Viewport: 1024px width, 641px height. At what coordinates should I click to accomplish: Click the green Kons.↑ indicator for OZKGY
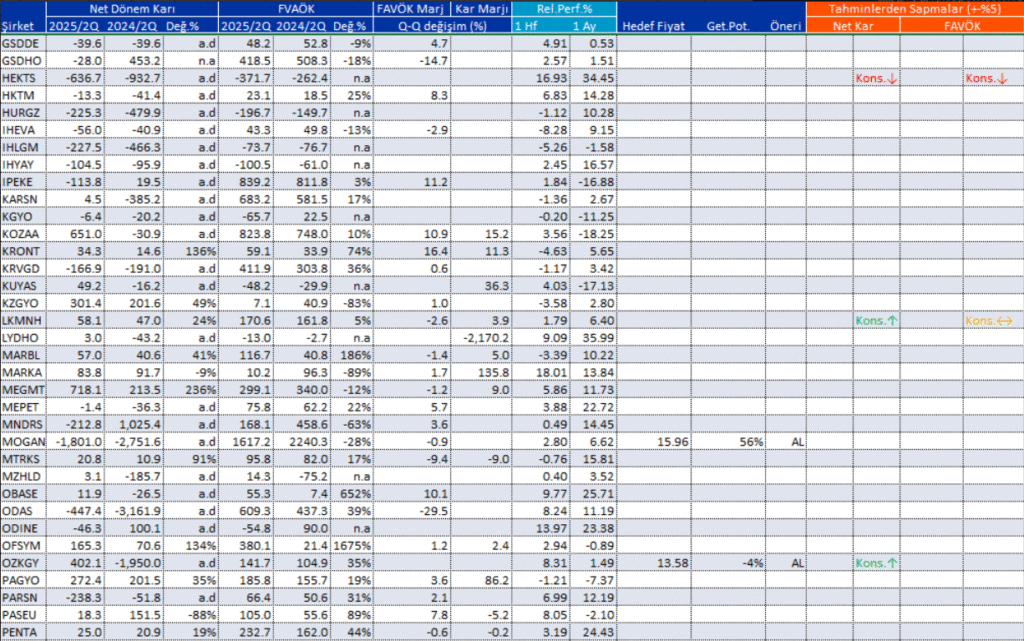pyautogui.click(x=875, y=562)
